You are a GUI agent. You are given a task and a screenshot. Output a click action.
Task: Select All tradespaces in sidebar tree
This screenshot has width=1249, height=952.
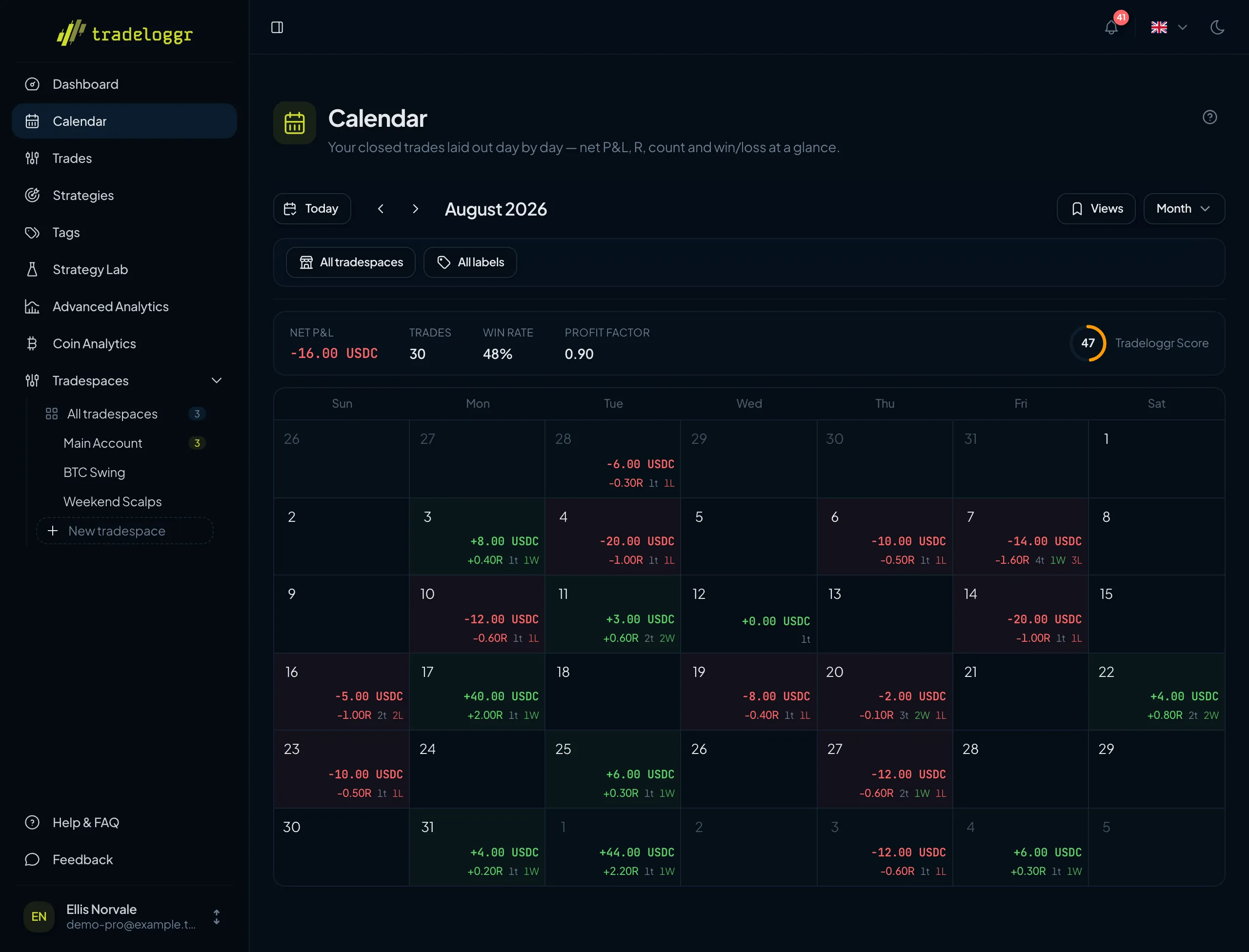point(124,414)
